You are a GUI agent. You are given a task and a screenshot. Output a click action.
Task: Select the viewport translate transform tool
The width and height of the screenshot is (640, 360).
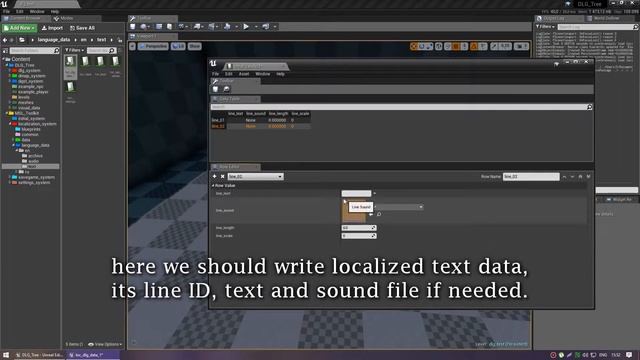(x=413, y=47)
